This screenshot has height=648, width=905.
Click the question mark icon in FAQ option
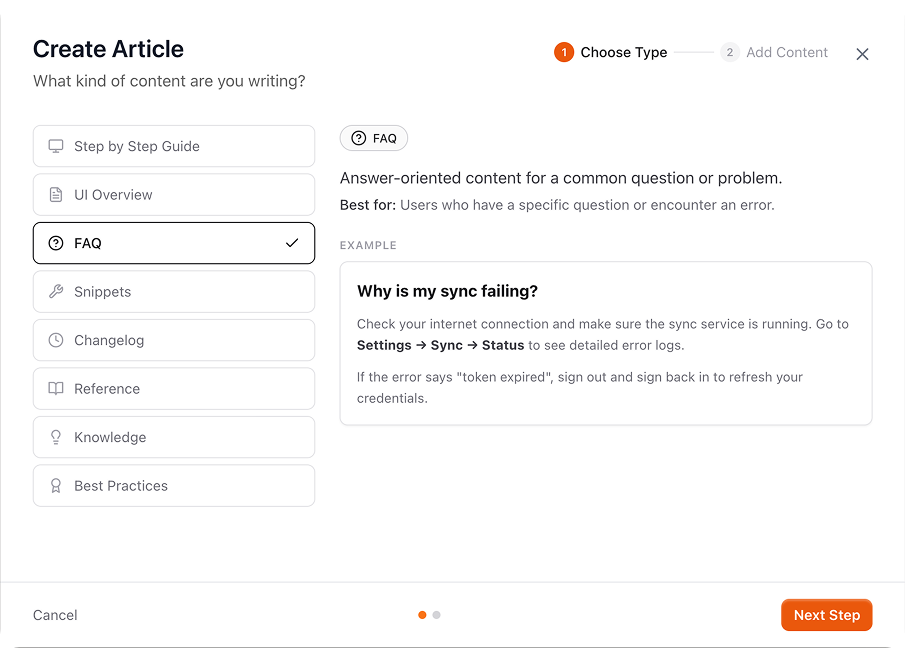[56, 243]
